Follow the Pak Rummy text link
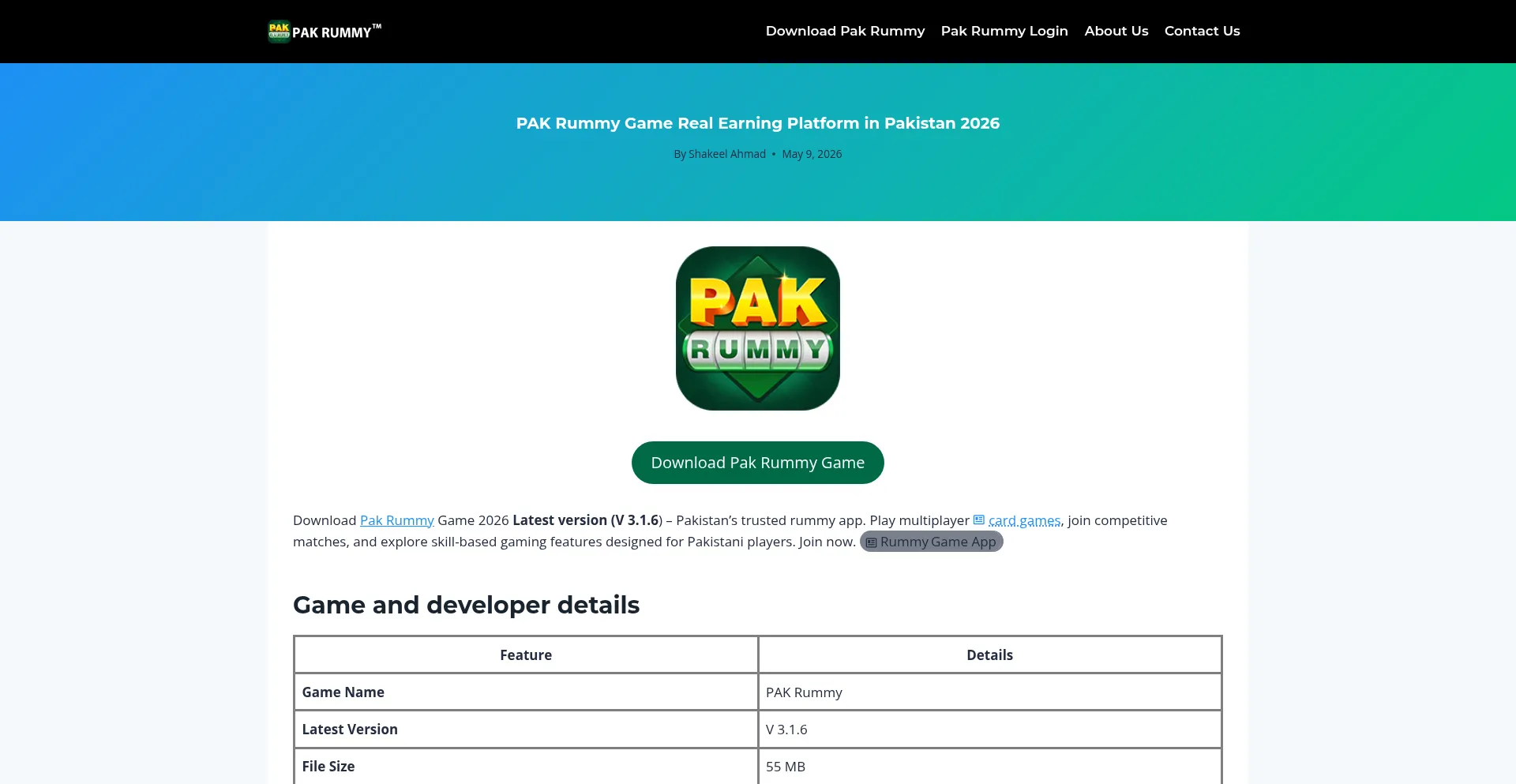This screenshot has height=784, width=1516. pos(397,520)
